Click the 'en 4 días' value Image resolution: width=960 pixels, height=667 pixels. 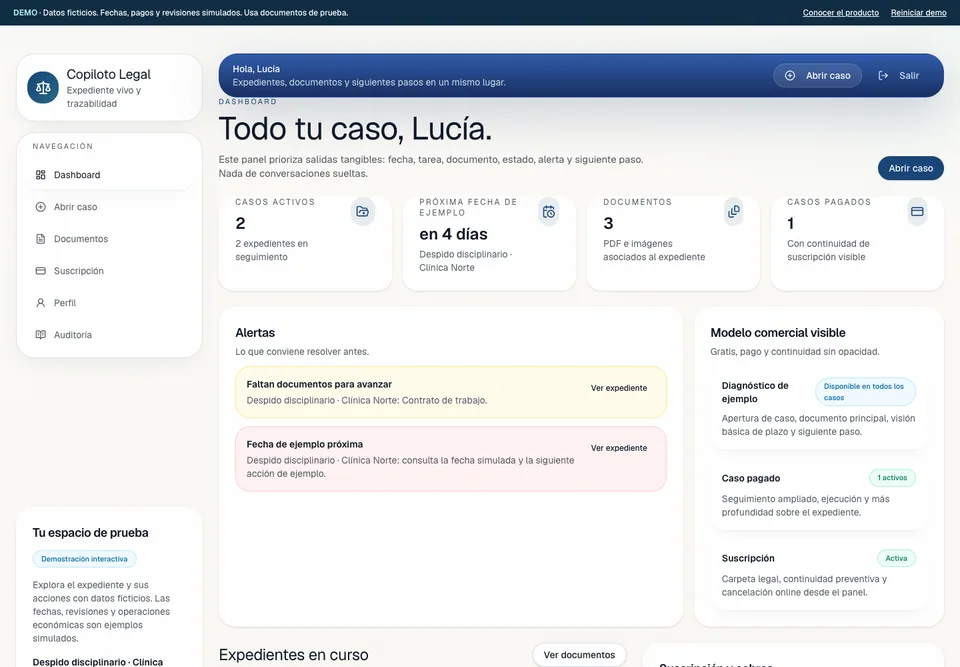pos(453,234)
